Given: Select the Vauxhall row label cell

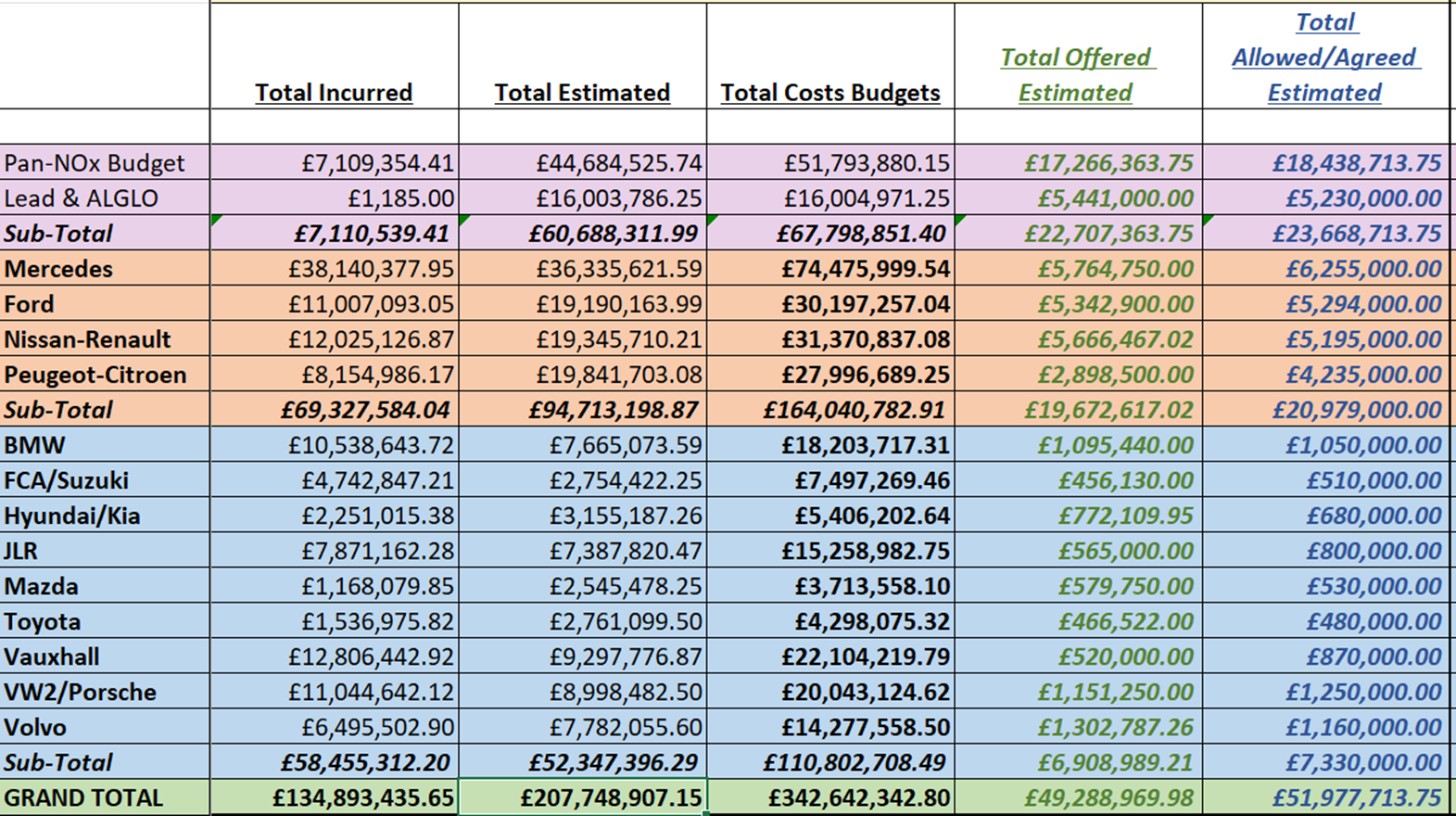Looking at the screenshot, I should coord(105,657).
